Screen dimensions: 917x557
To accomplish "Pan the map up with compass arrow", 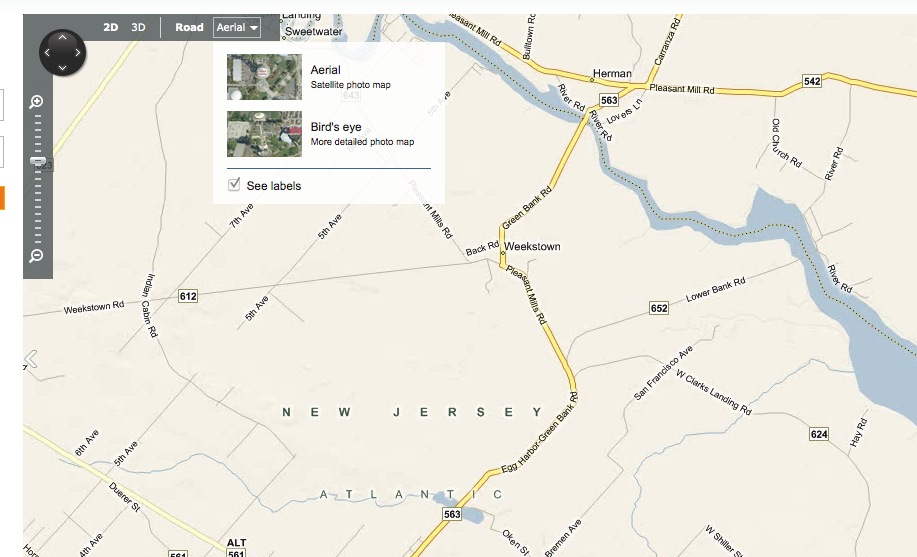I will pos(62,37).
